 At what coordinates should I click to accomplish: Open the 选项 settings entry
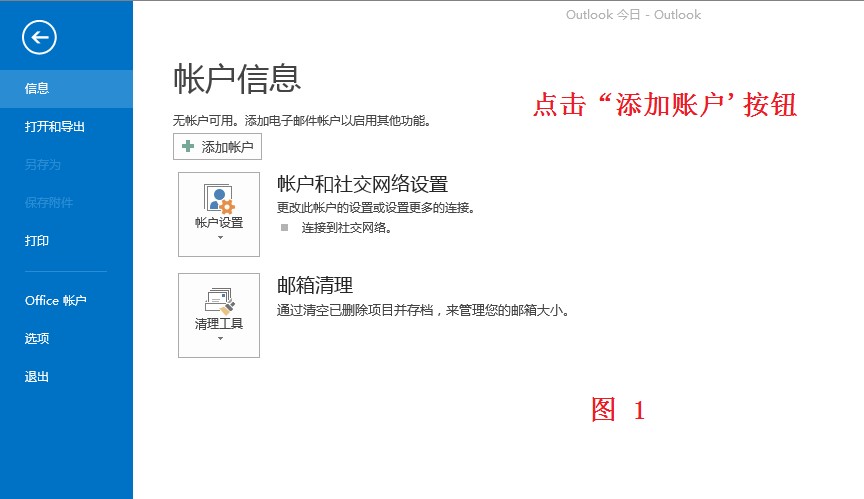[x=66, y=339]
